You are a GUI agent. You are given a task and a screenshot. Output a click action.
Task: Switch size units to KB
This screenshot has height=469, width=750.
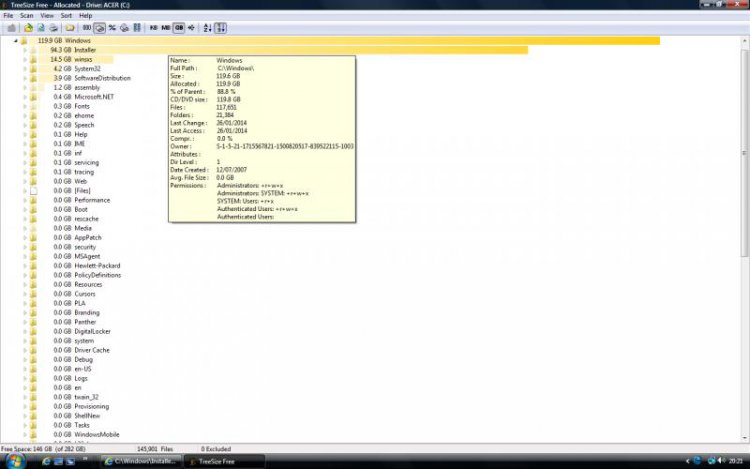click(x=154, y=28)
